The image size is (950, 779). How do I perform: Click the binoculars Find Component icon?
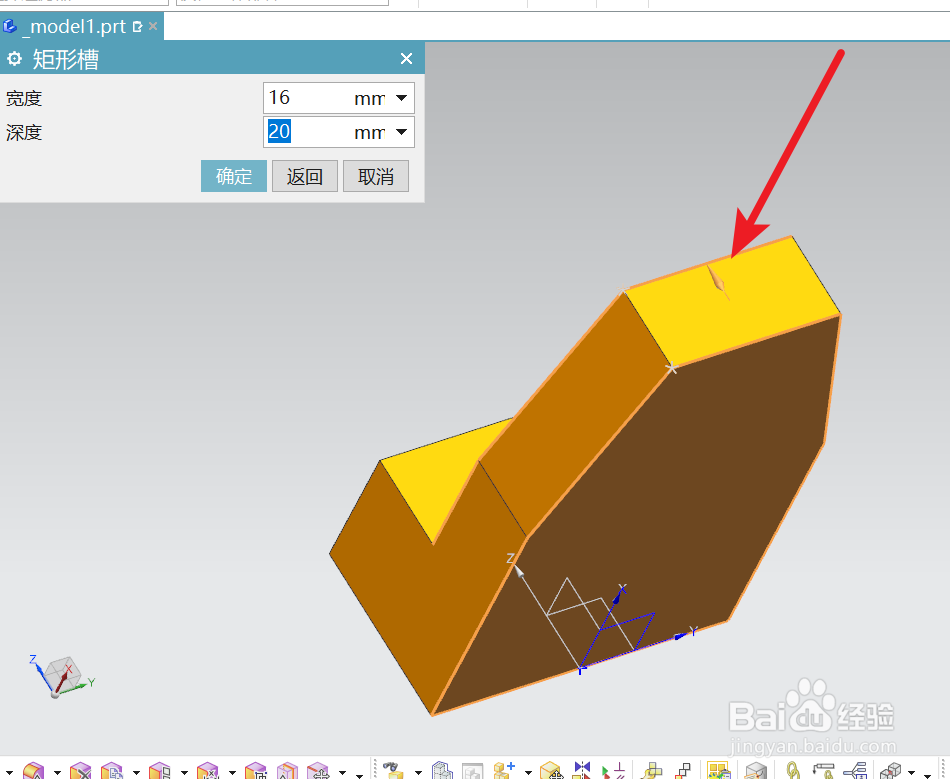[x=394, y=771]
